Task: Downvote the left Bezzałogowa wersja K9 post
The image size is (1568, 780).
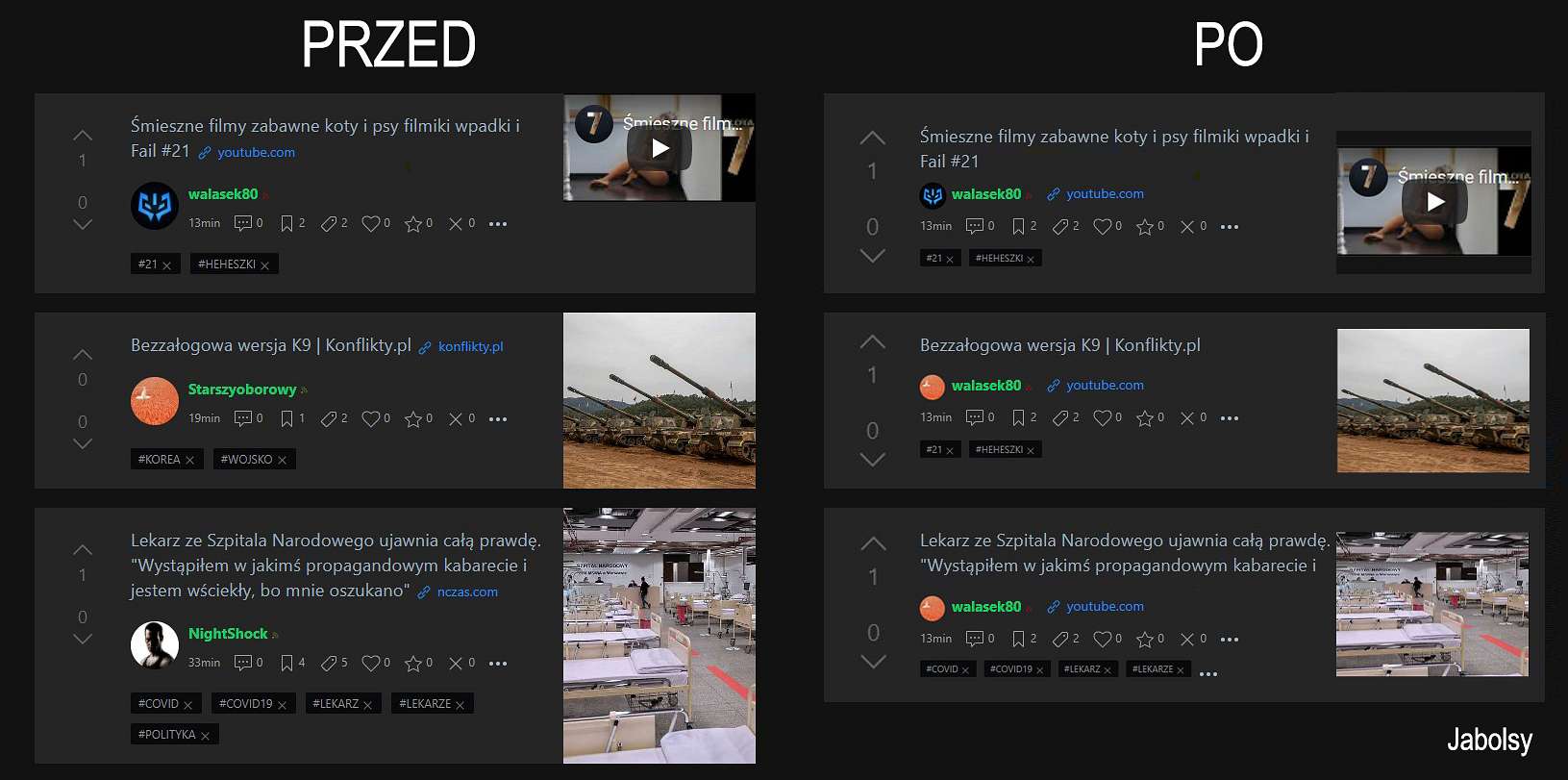Action: point(83,444)
